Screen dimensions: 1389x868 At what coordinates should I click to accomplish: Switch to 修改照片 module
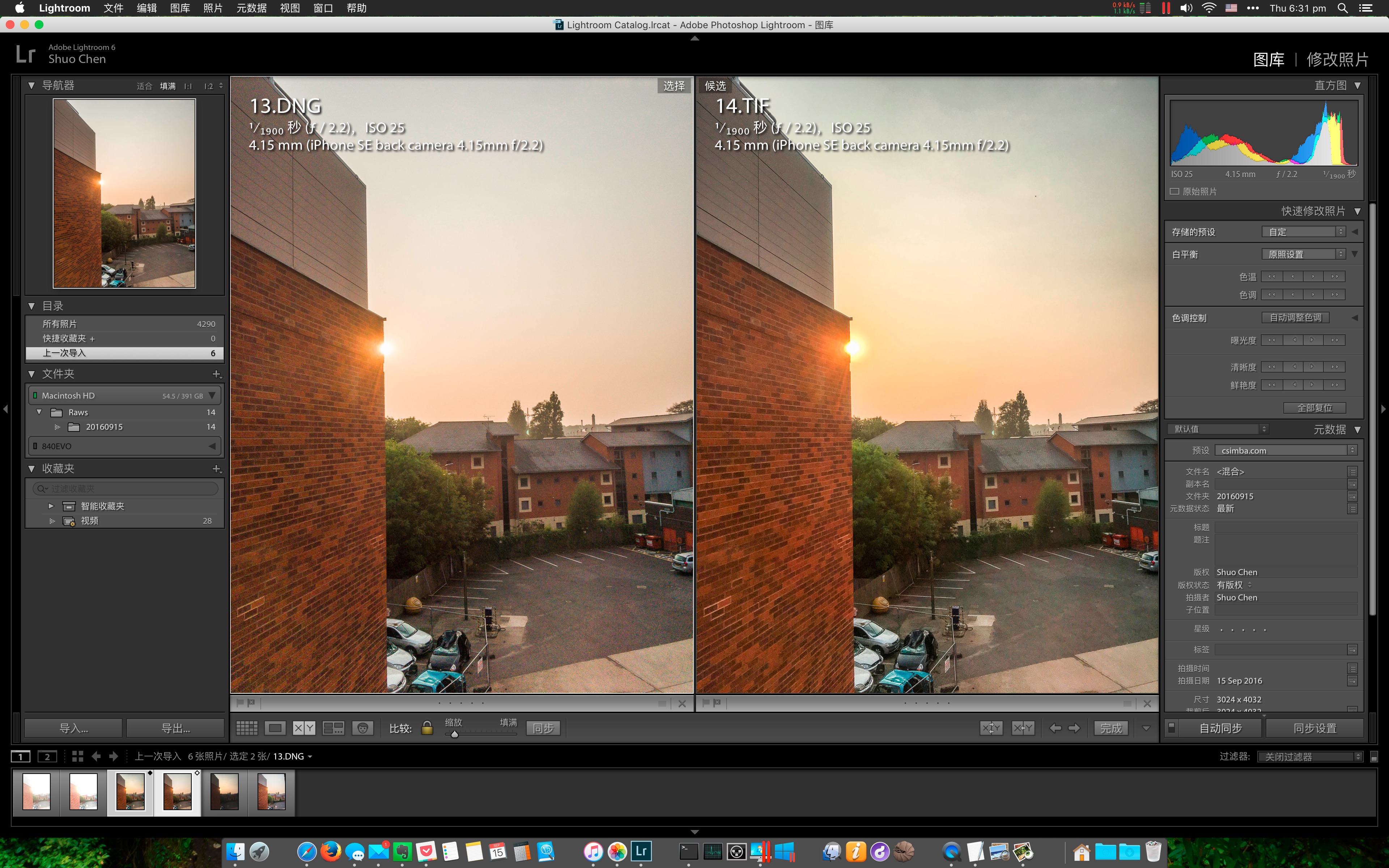[x=1337, y=59]
